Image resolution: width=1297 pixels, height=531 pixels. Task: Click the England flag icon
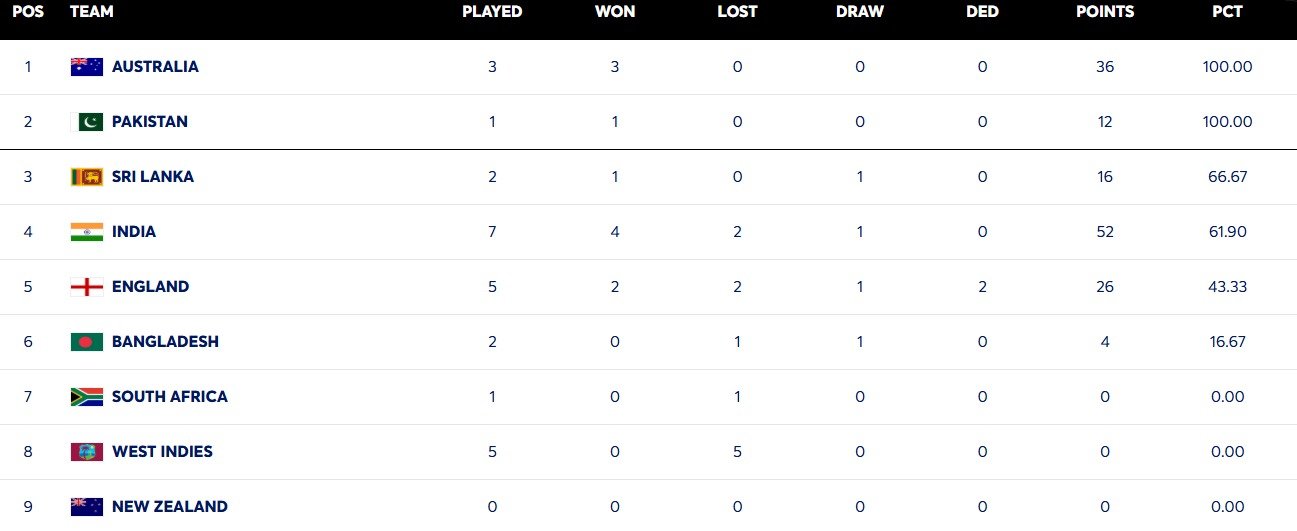click(x=87, y=287)
